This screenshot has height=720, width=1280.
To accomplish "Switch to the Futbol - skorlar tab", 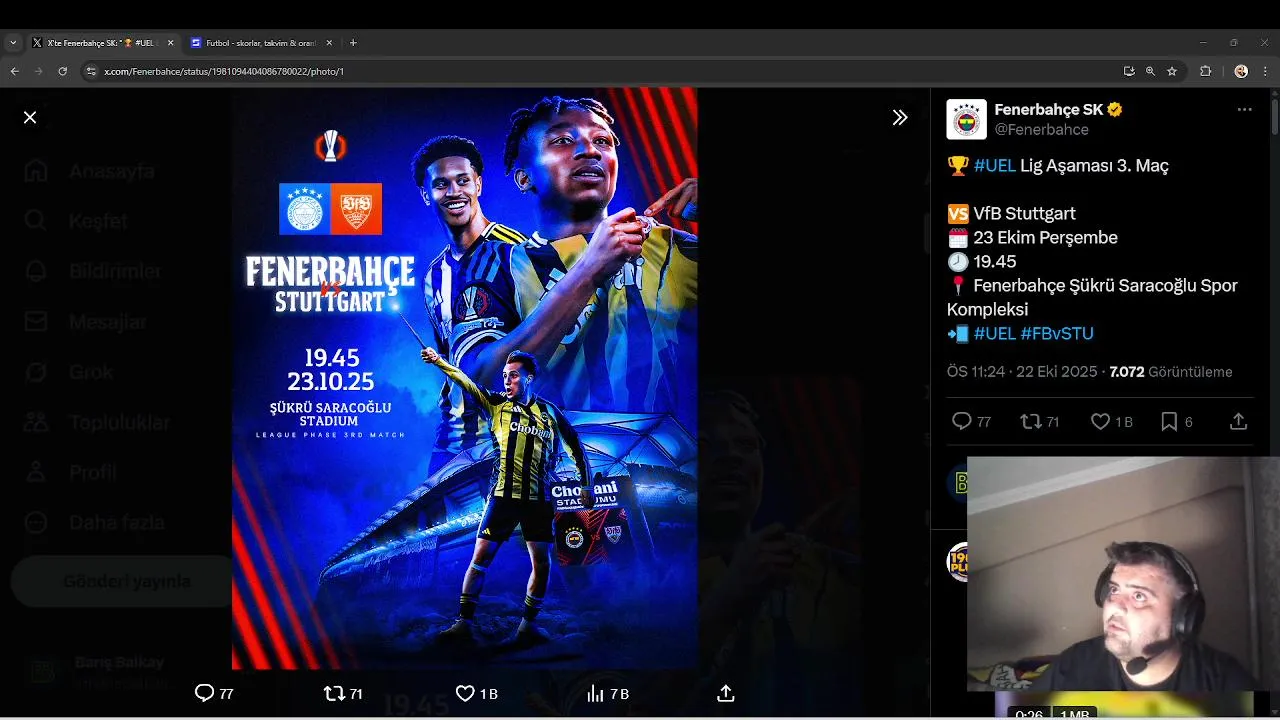I will click(x=262, y=43).
